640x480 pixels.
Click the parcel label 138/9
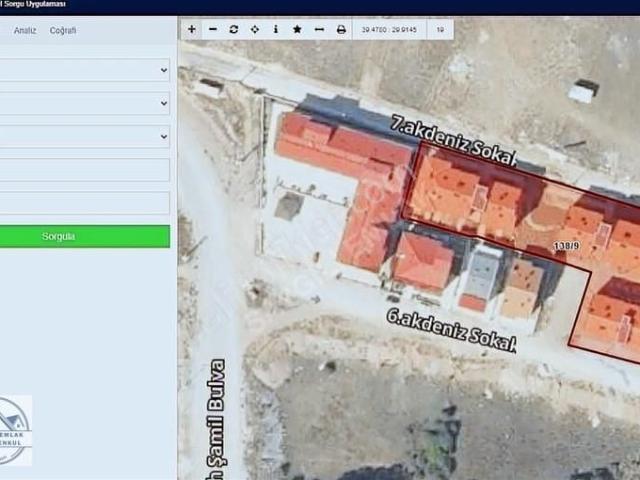(x=566, y=245)
